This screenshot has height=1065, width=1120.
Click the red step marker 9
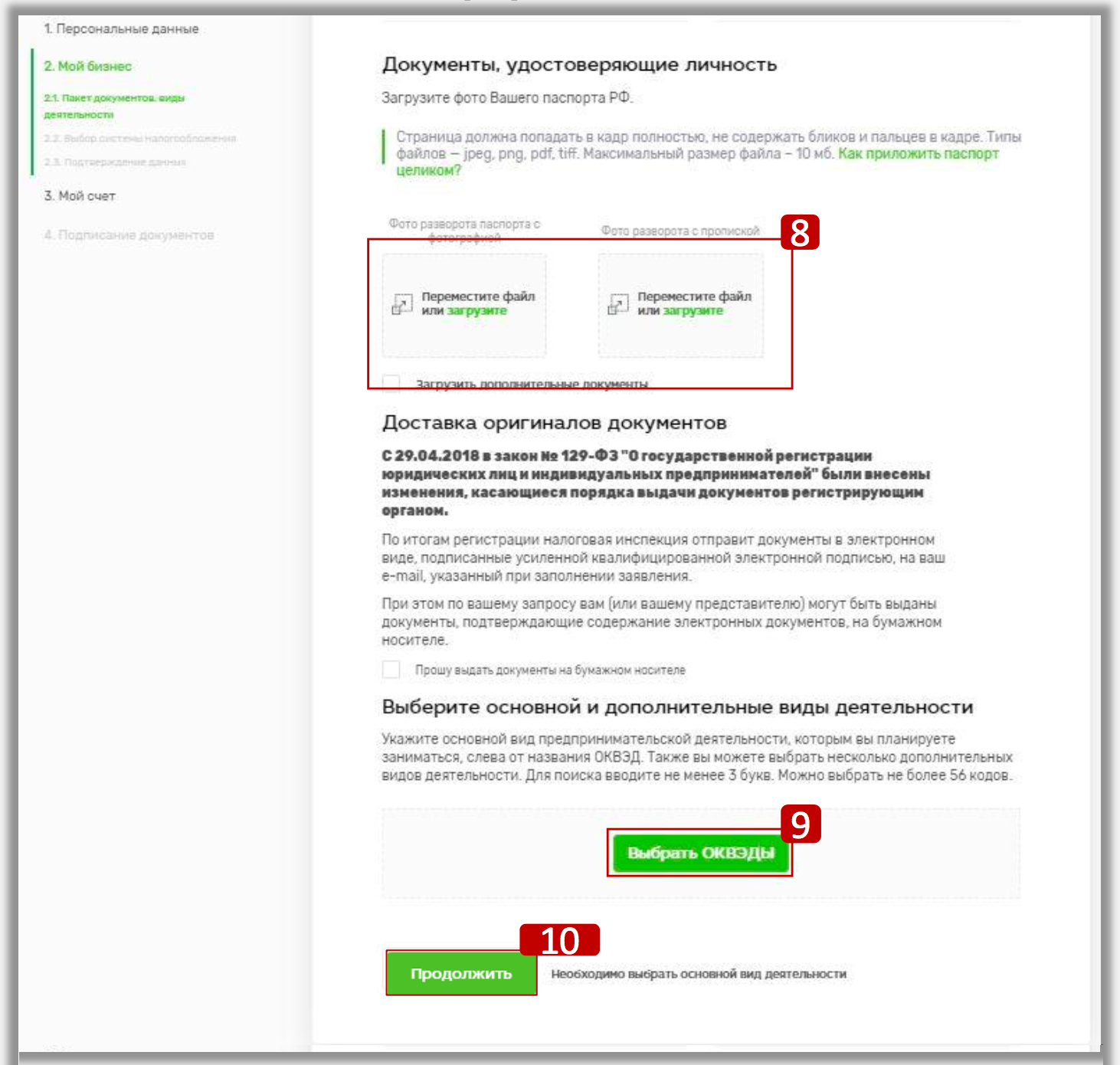click(x=800, y=824)
